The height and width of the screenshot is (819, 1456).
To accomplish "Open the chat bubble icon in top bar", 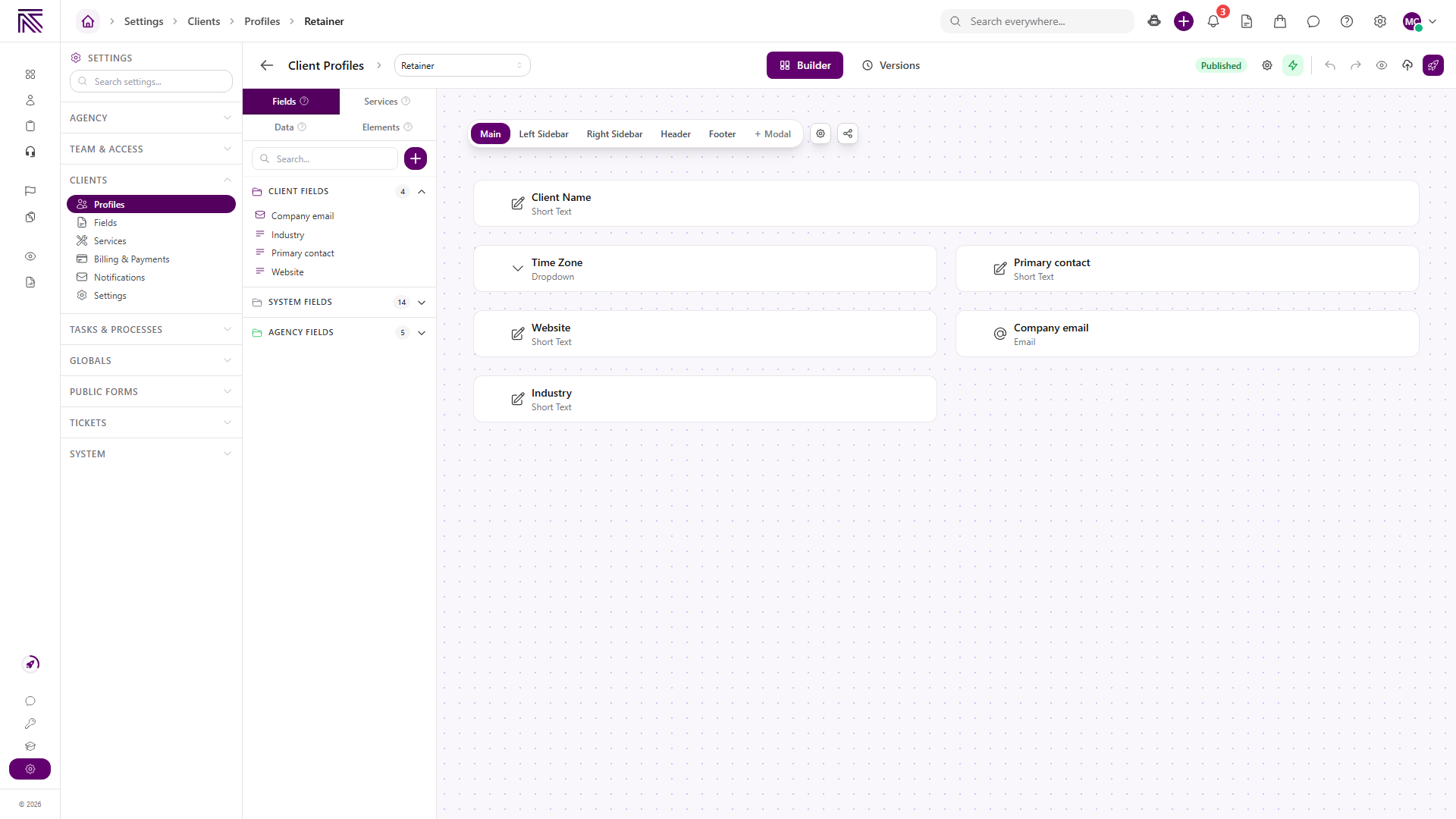I will (1313, 21).
